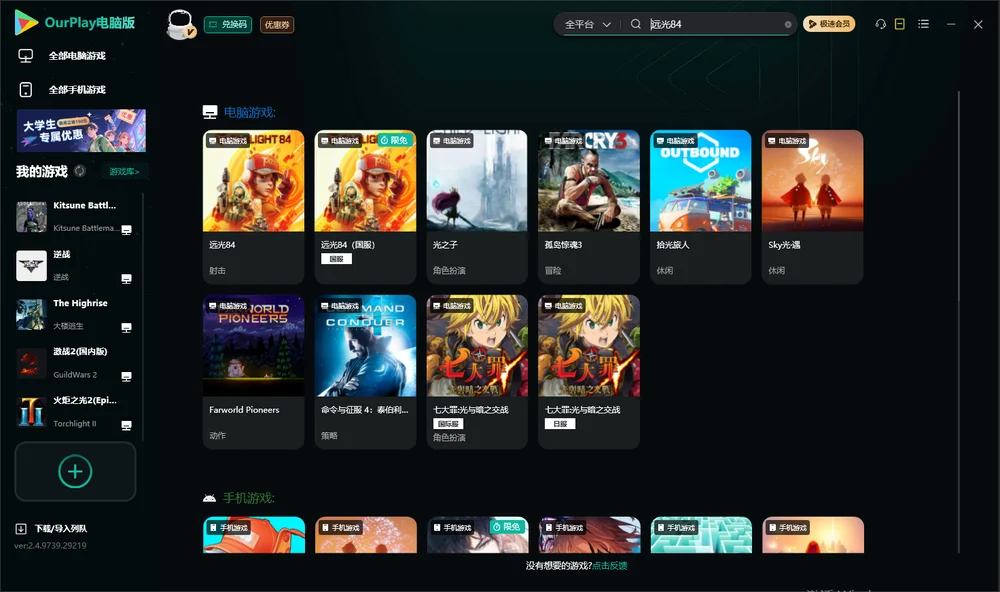
Task: Open the list menu icon in title bar
Action: (923, 24)
